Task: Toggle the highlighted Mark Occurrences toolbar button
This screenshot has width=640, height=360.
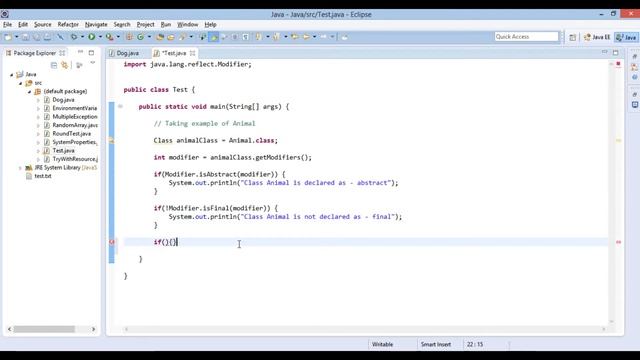Action: pyautogui.click(x=213, y=37)
